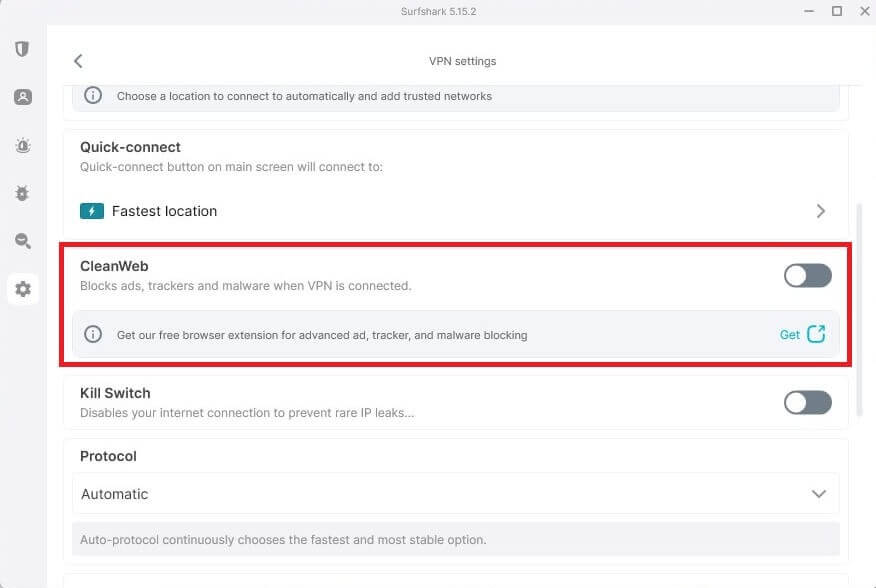
Task: Launch Surfshark Search via magnifier icon
Action: [x=22, y=240]
